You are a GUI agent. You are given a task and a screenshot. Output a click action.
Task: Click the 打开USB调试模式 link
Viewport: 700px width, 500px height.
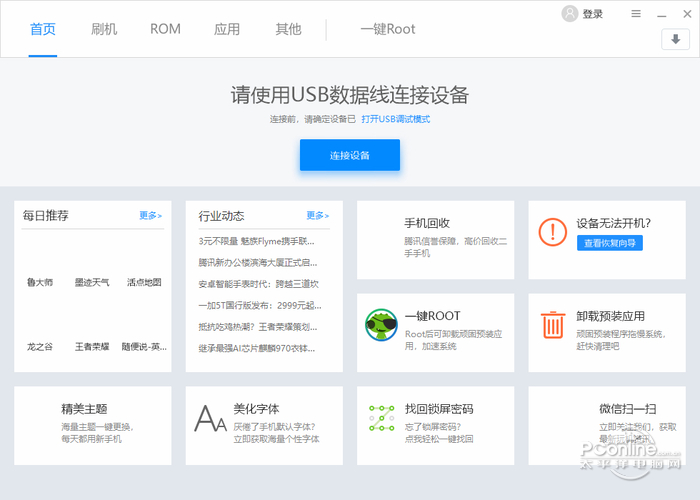tap(396, 119)
